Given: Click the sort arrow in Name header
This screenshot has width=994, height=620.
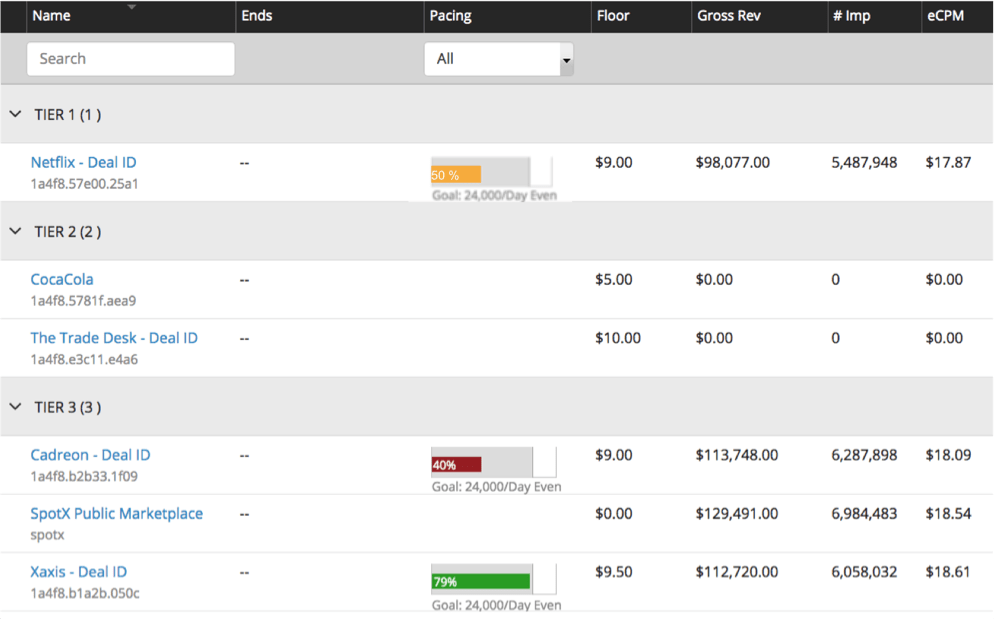Looking at the screenshot, I should (x=131, y=7).
